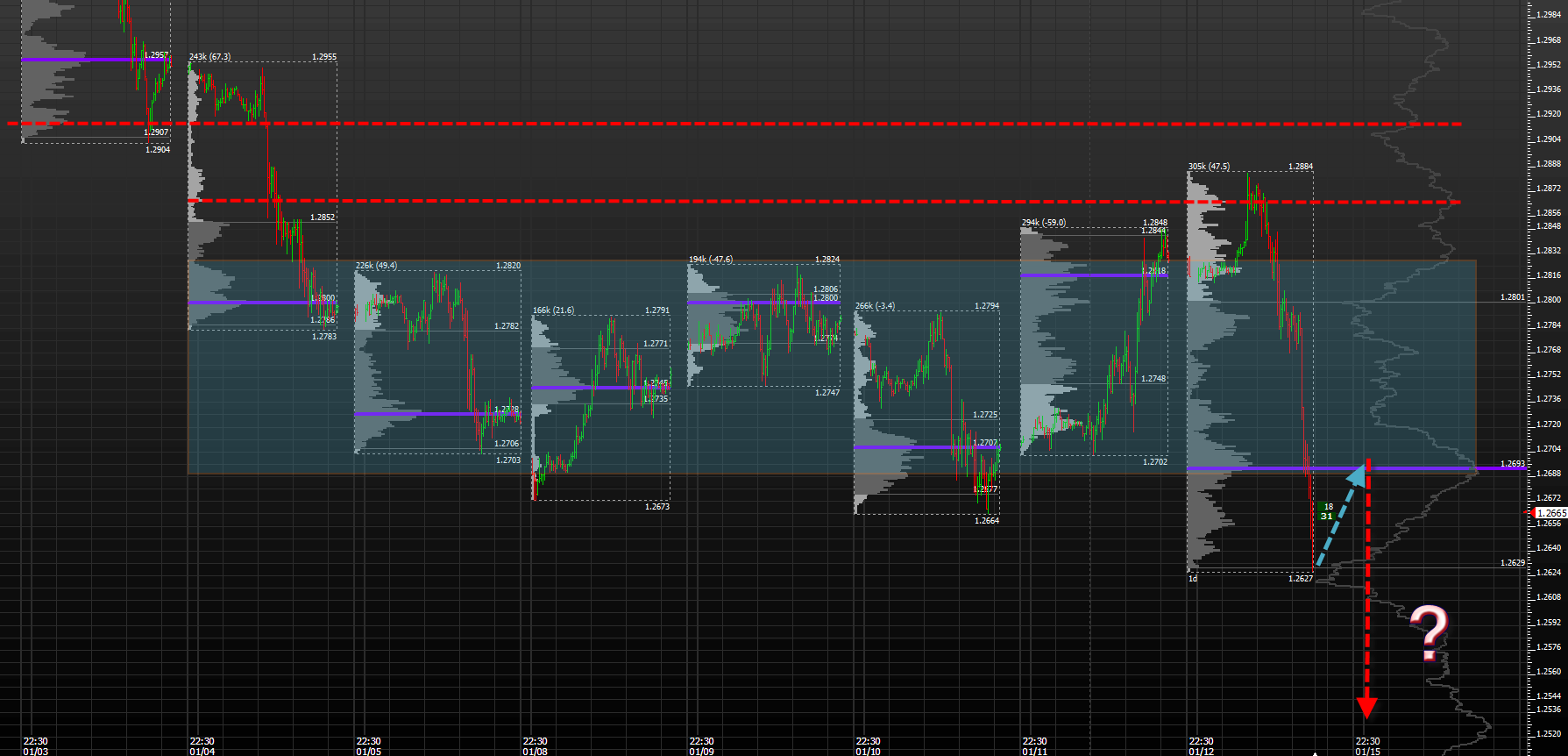Screen dimensions: 1568x756
Task: Select the "1.2627" session low label
Action: point(1301,579)
